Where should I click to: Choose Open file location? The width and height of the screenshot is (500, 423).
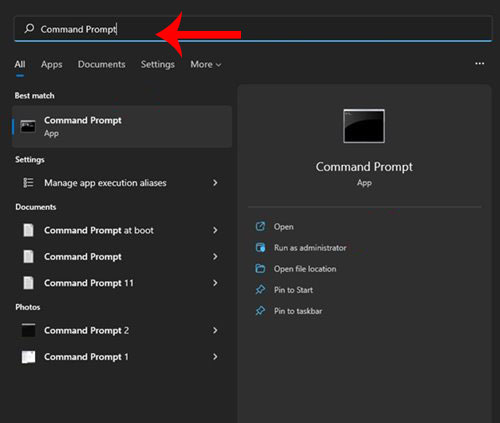coord(305,269)
